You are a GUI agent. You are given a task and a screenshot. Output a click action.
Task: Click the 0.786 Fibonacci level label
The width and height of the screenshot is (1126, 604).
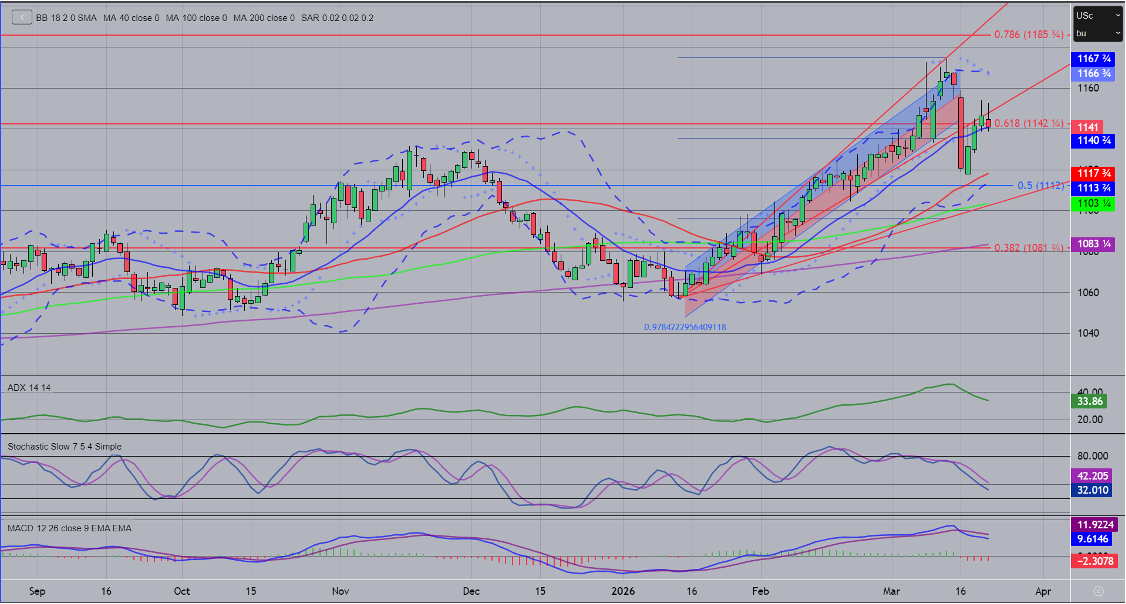pyautogui.click(x=1028, y=34)
